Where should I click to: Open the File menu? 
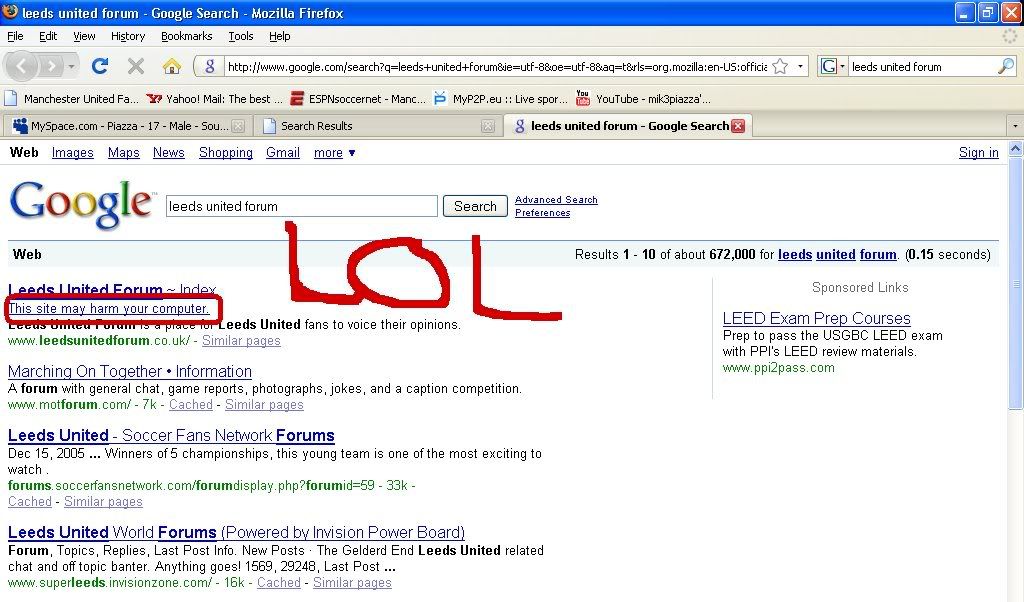15,36
